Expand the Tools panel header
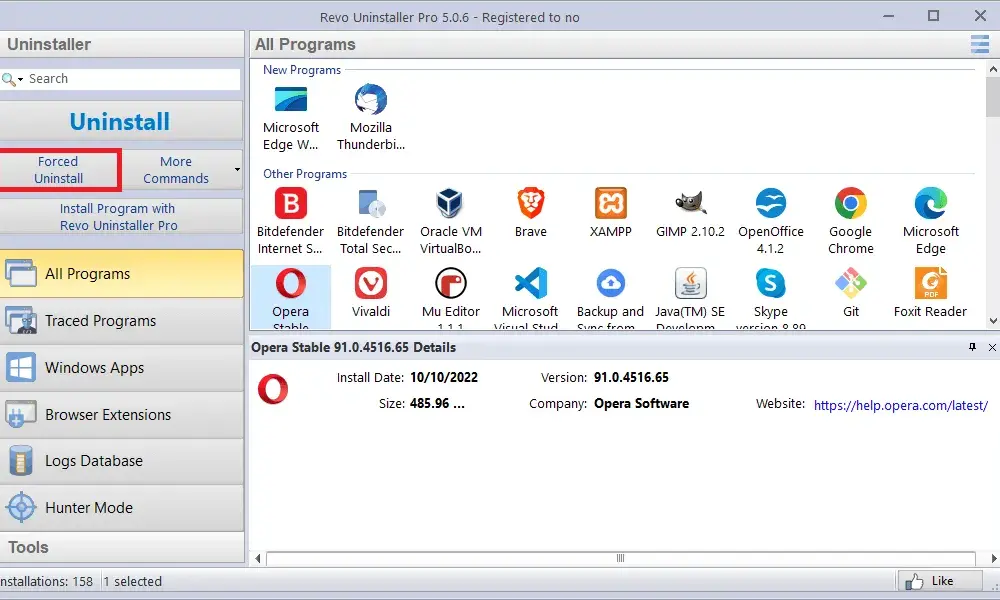The width and height of the screenshot is (1000, 600). click(121, 547)
